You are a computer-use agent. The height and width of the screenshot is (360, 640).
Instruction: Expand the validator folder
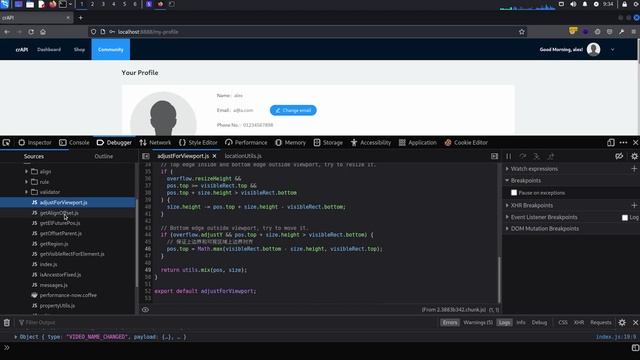coord(27,192)
